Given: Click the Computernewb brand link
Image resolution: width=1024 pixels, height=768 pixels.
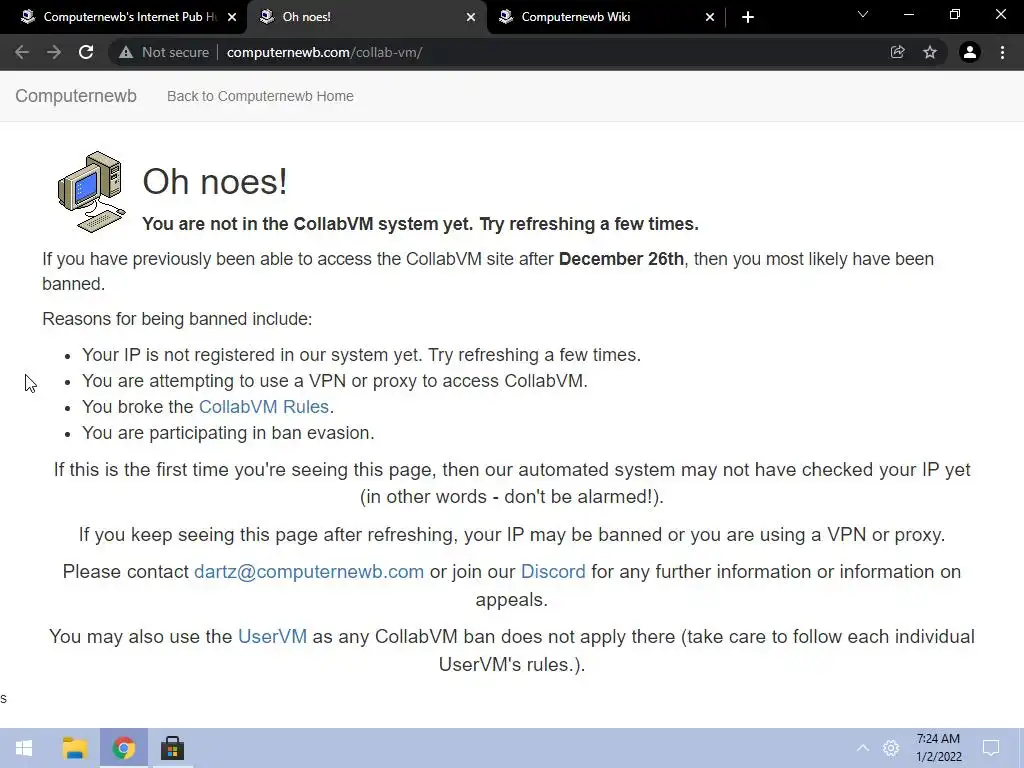Looking at the screenshot, I should click(x=76, y=96).
